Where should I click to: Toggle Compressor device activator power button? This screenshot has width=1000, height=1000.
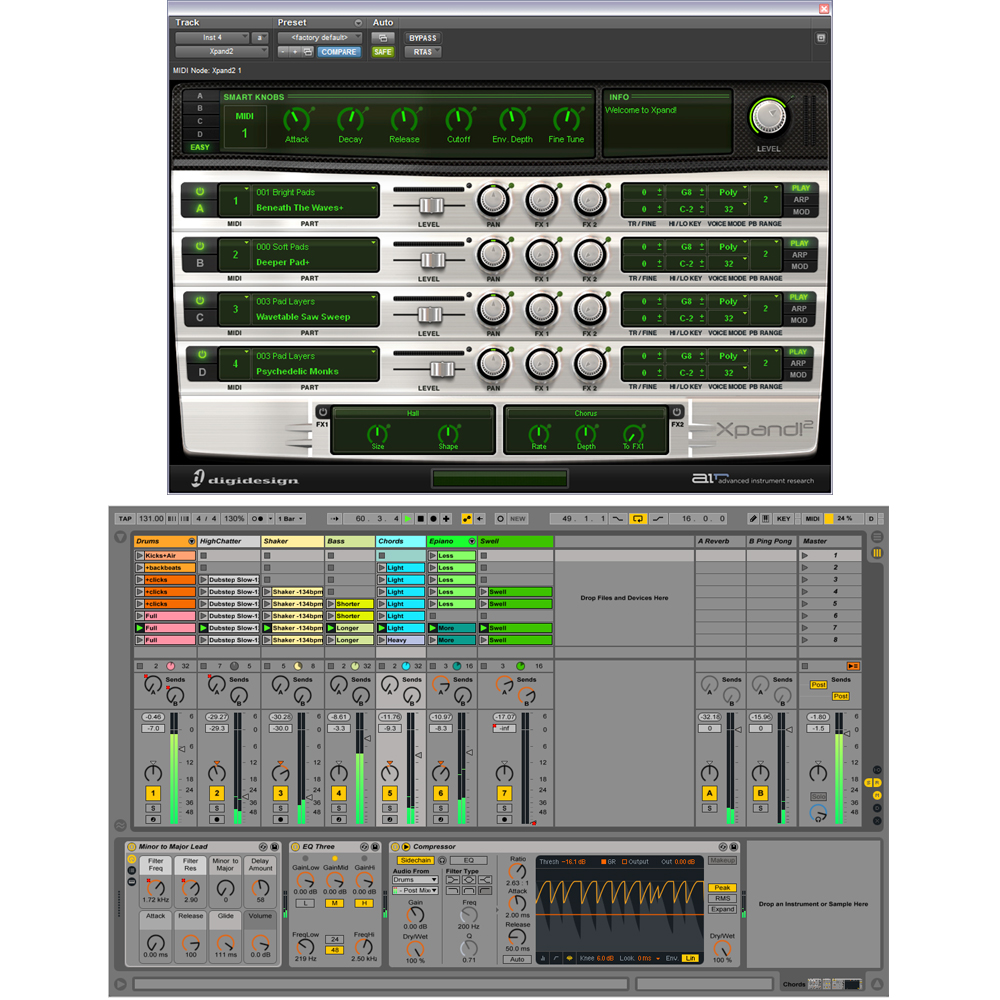click(395, 847)
